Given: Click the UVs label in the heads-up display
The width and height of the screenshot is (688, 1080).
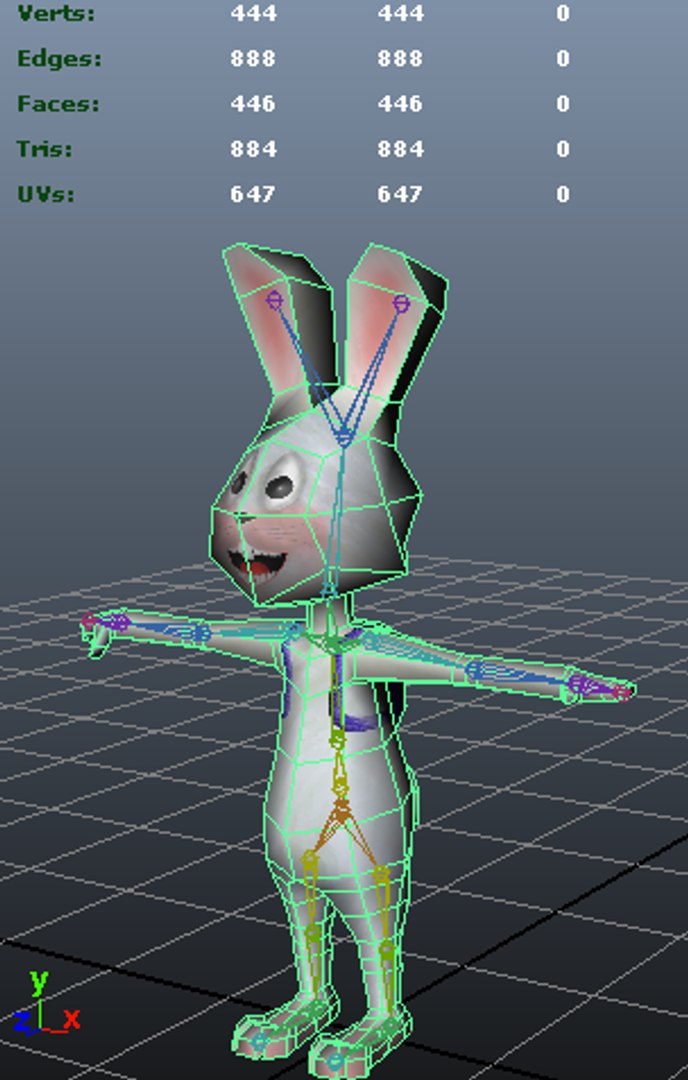Looking at the screenshot, I should point(45,194).
